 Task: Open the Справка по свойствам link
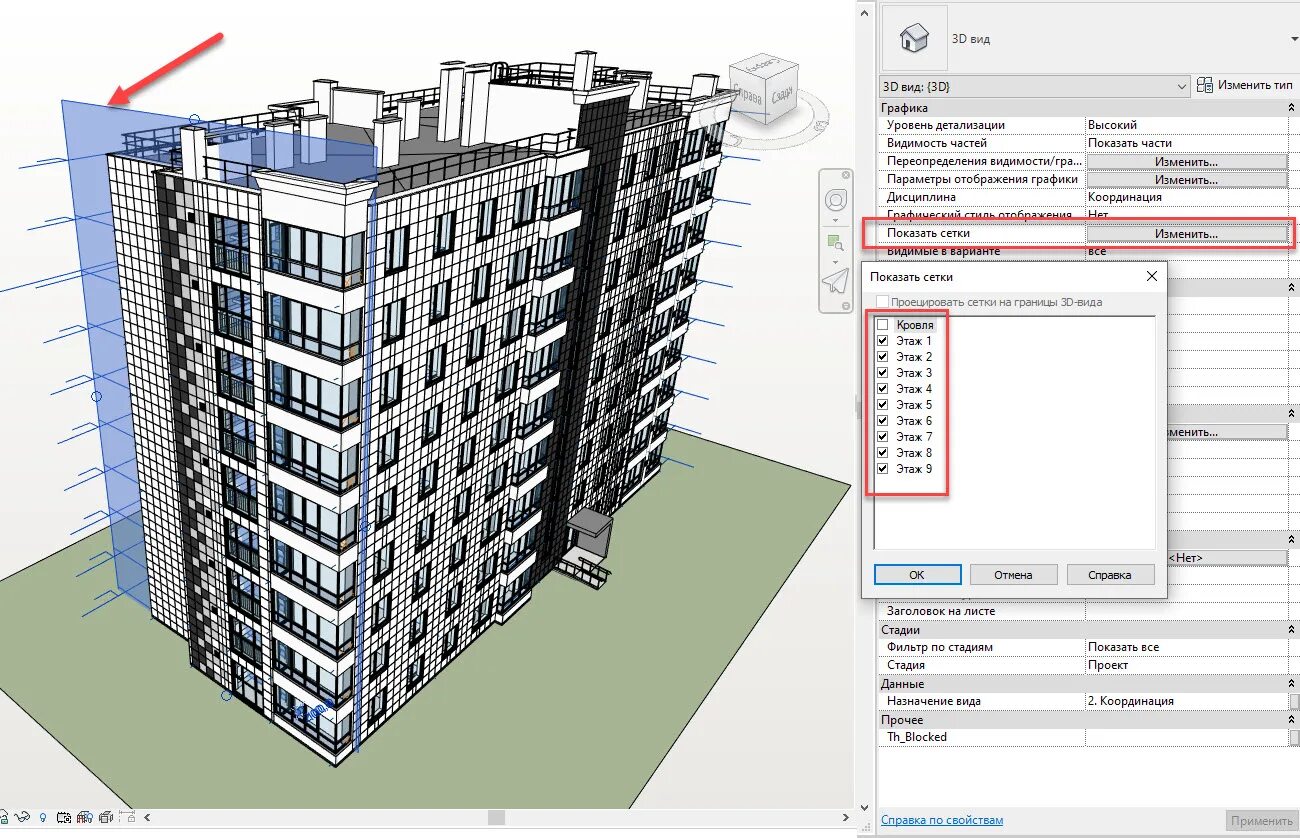[x=942, y=820]
